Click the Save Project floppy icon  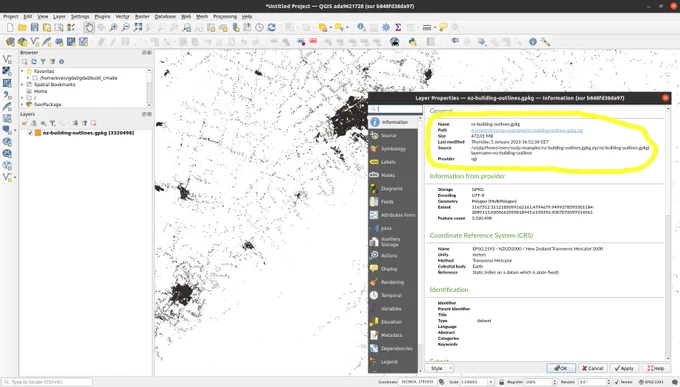tap(34, 27)
